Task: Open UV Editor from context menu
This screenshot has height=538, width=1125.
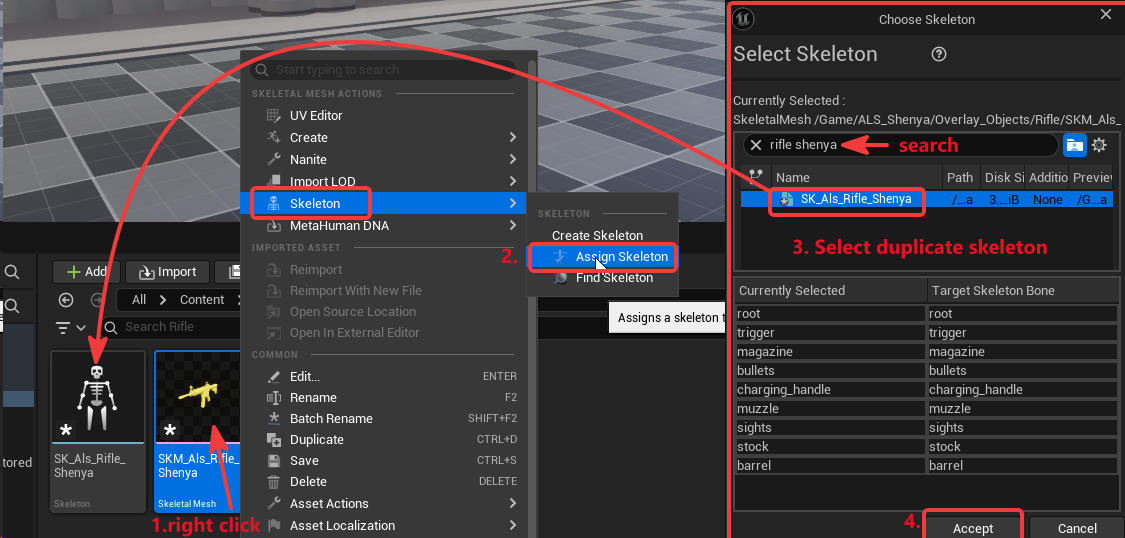Action: (316, 115)
